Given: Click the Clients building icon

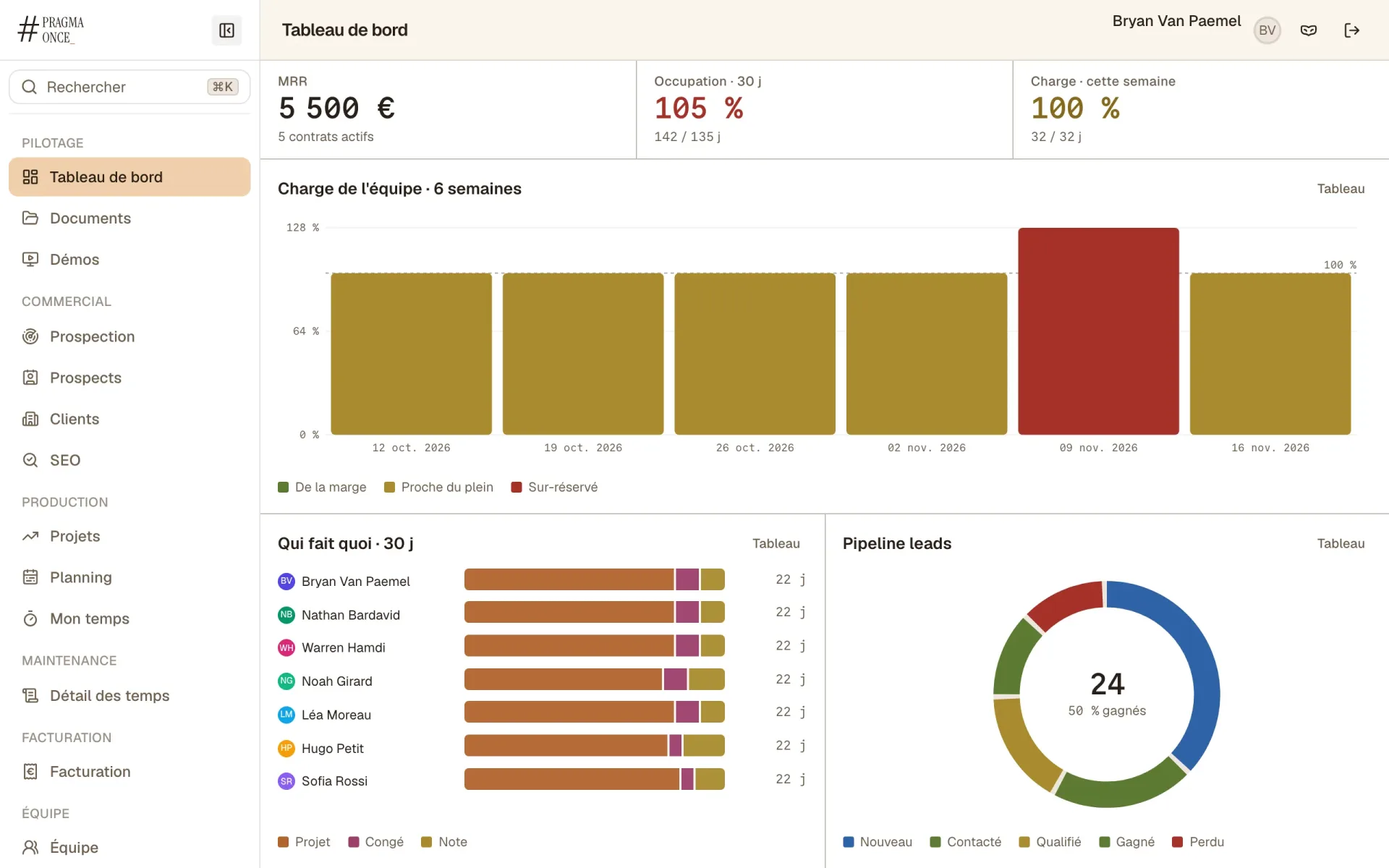Looking at the screenshot, I should point(30,419).
